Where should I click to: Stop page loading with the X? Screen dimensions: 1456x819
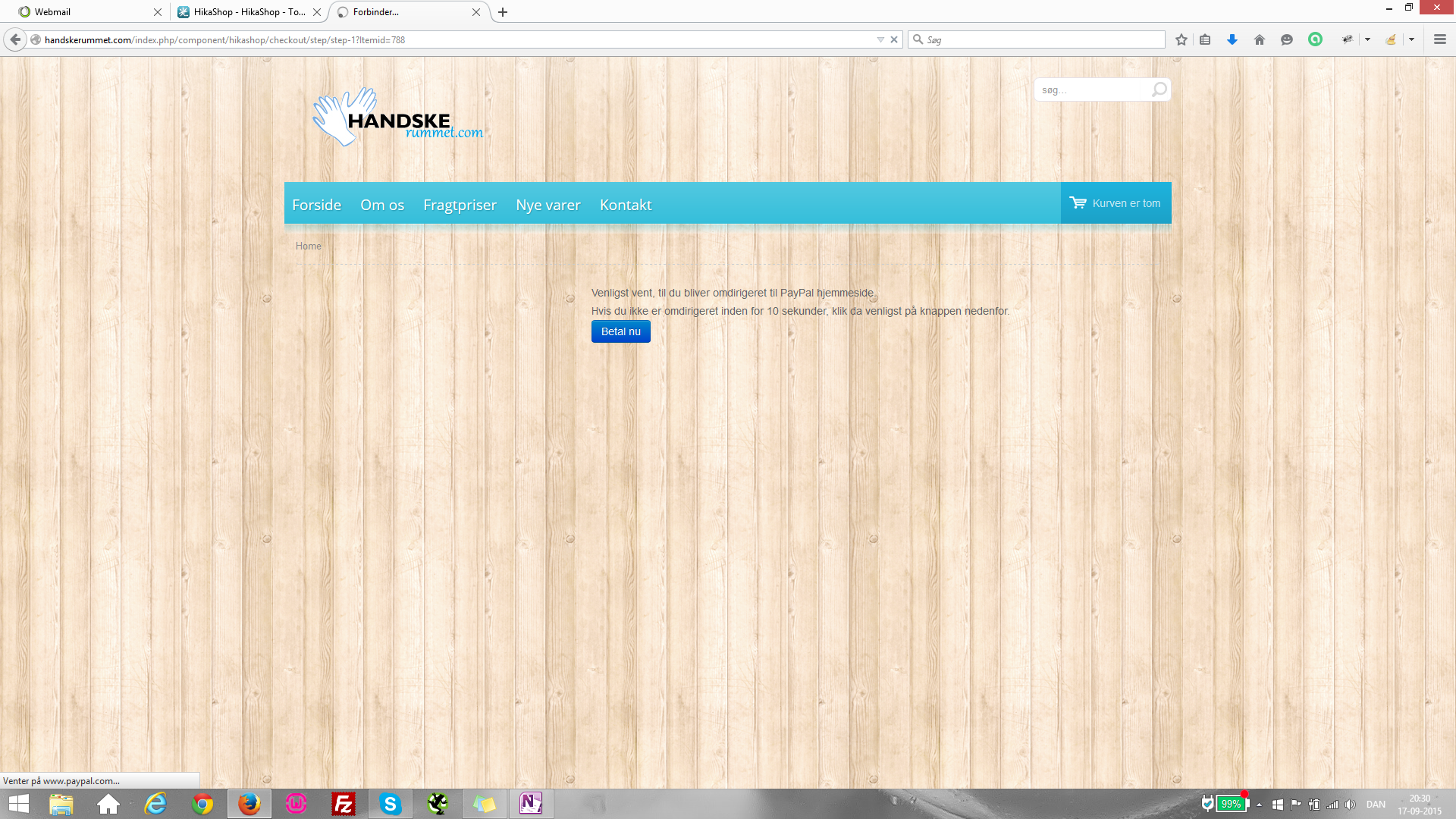pos(894,39)
